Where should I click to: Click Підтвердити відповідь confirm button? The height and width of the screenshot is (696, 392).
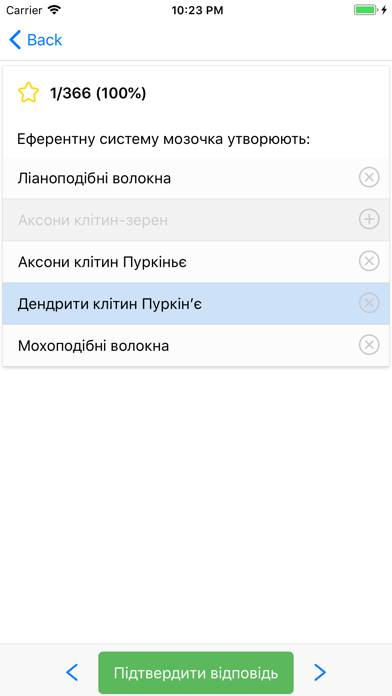click(x=196, y=672)
